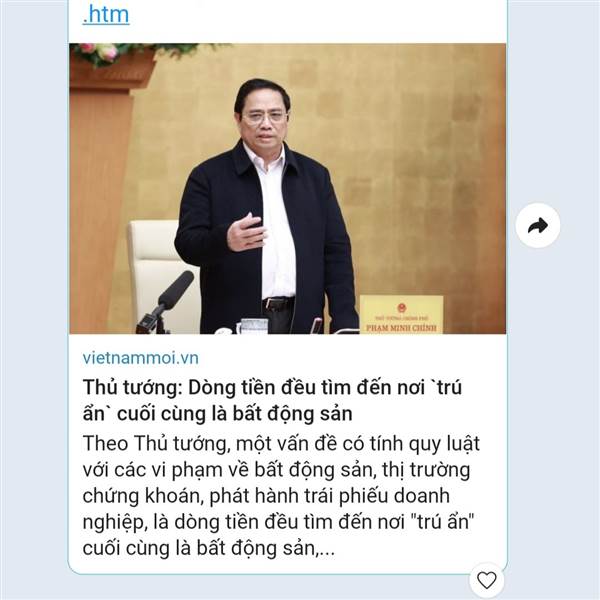Image resolution: width=600 pixels, height=600 pixels.
Task: Click the description line beginning "với các vi phạm"
Action: pos(276,470)
